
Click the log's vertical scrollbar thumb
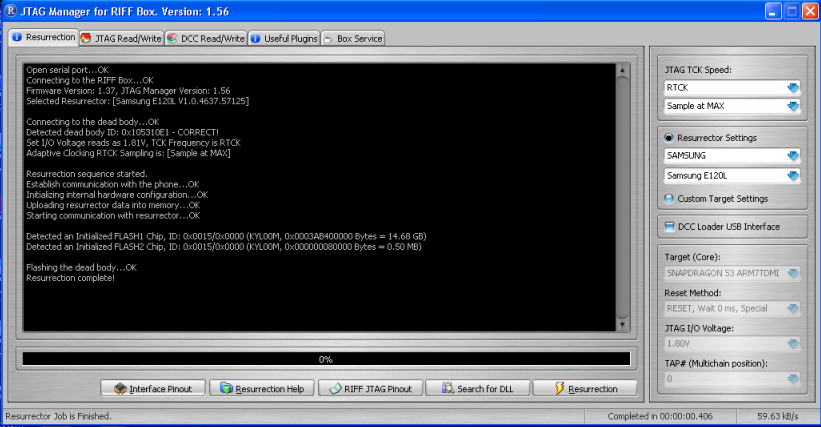pos(622,197)
